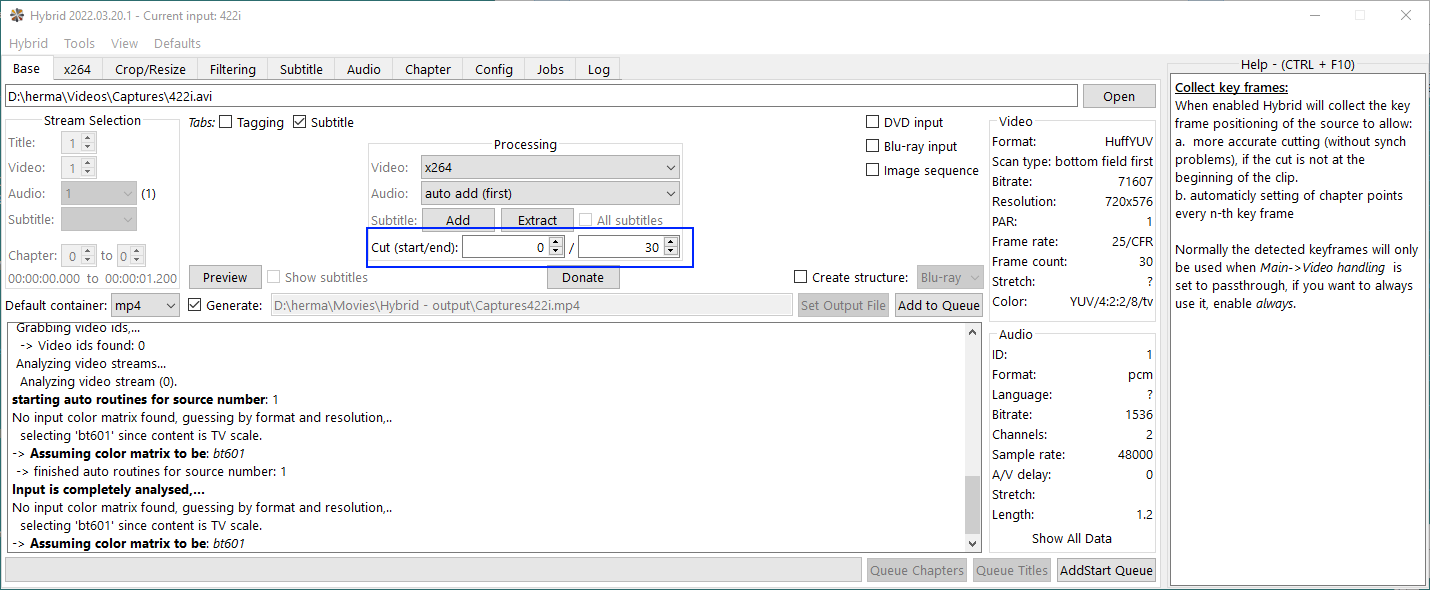Switch to the Config tab

pyautogui.click(x=494, y=69)
